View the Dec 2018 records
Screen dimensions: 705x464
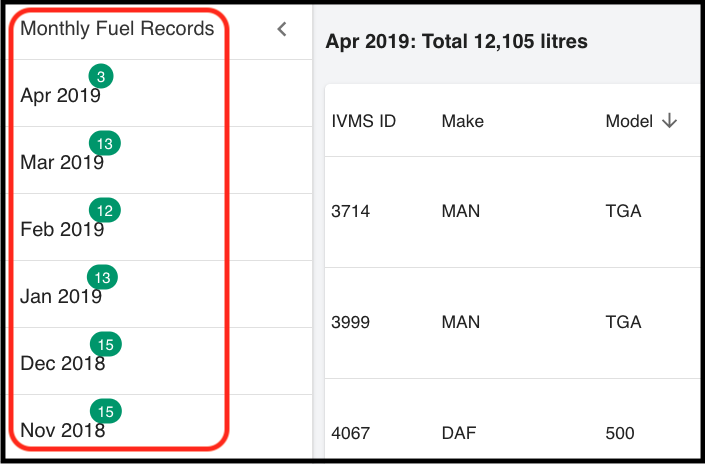click(x=62, y=364)
